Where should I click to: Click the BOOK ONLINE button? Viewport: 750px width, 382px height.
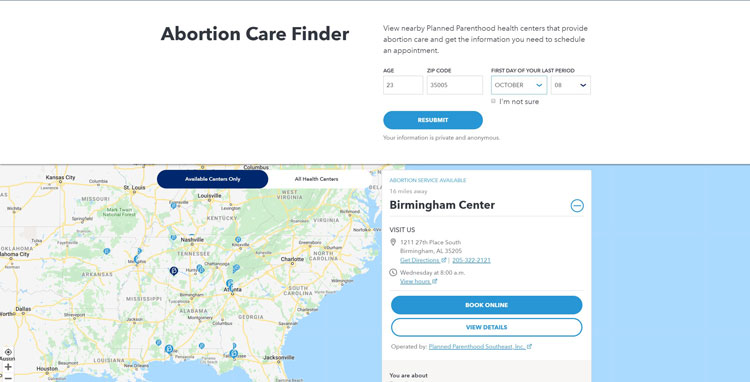(x=486, y=305)
